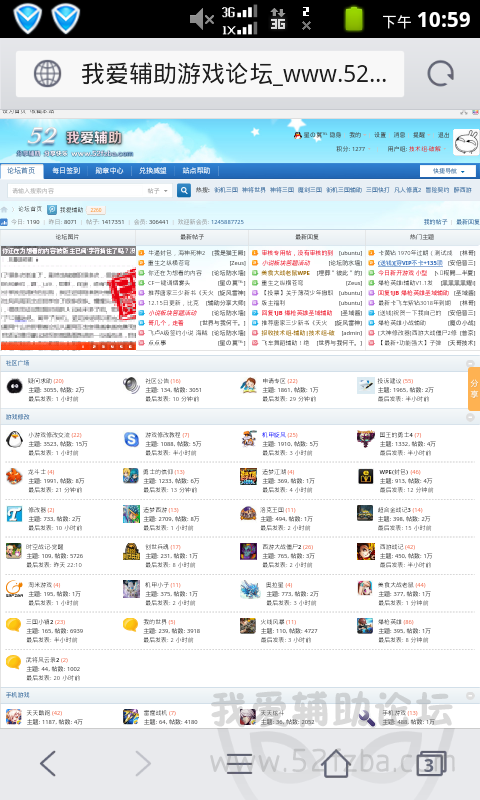This screenshot has width=480, height=800.
Task: Open the 每日签到 tab
Action: pyautogui.click(x=66, y=170)
